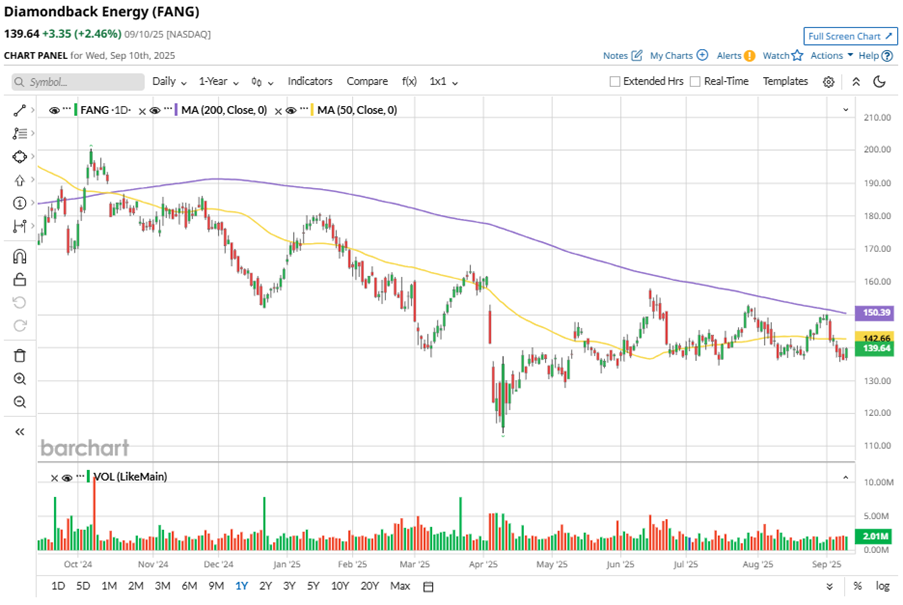This screenshot has height=605, width=903.
Task: Open the 1x1 layout dropdown
Action: [x=443, y=82]
